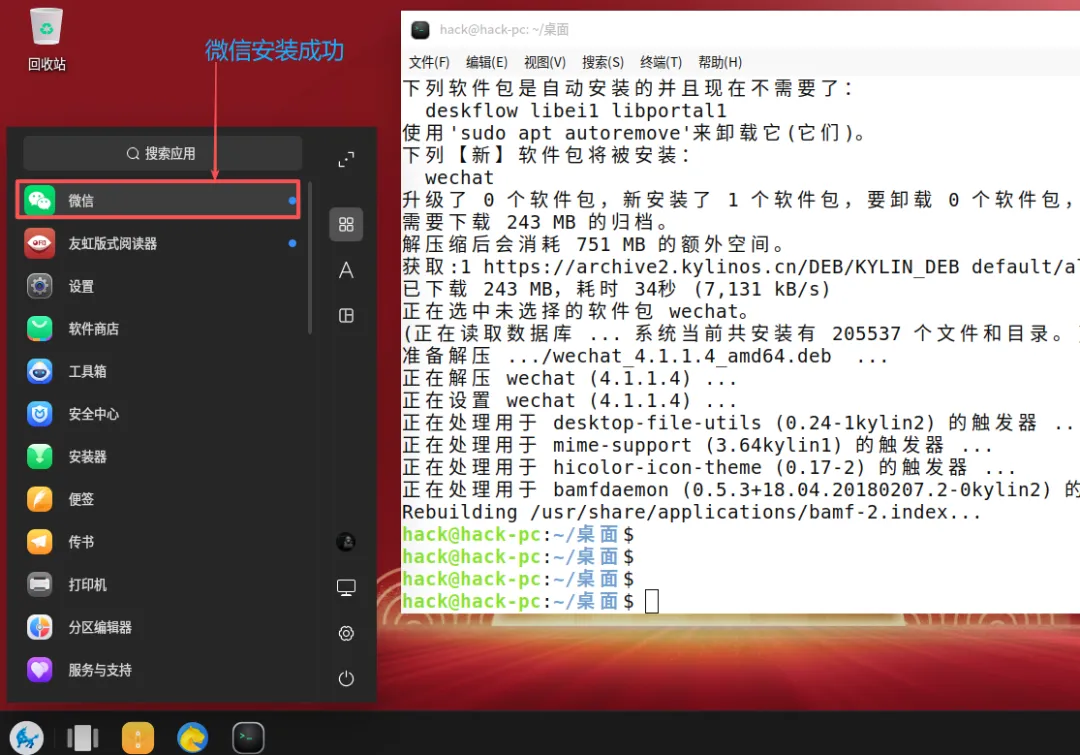The width and height of the screenshot is (1080, 755).
Task: Click the power button in start menu
Action: [x=346, y=679]
